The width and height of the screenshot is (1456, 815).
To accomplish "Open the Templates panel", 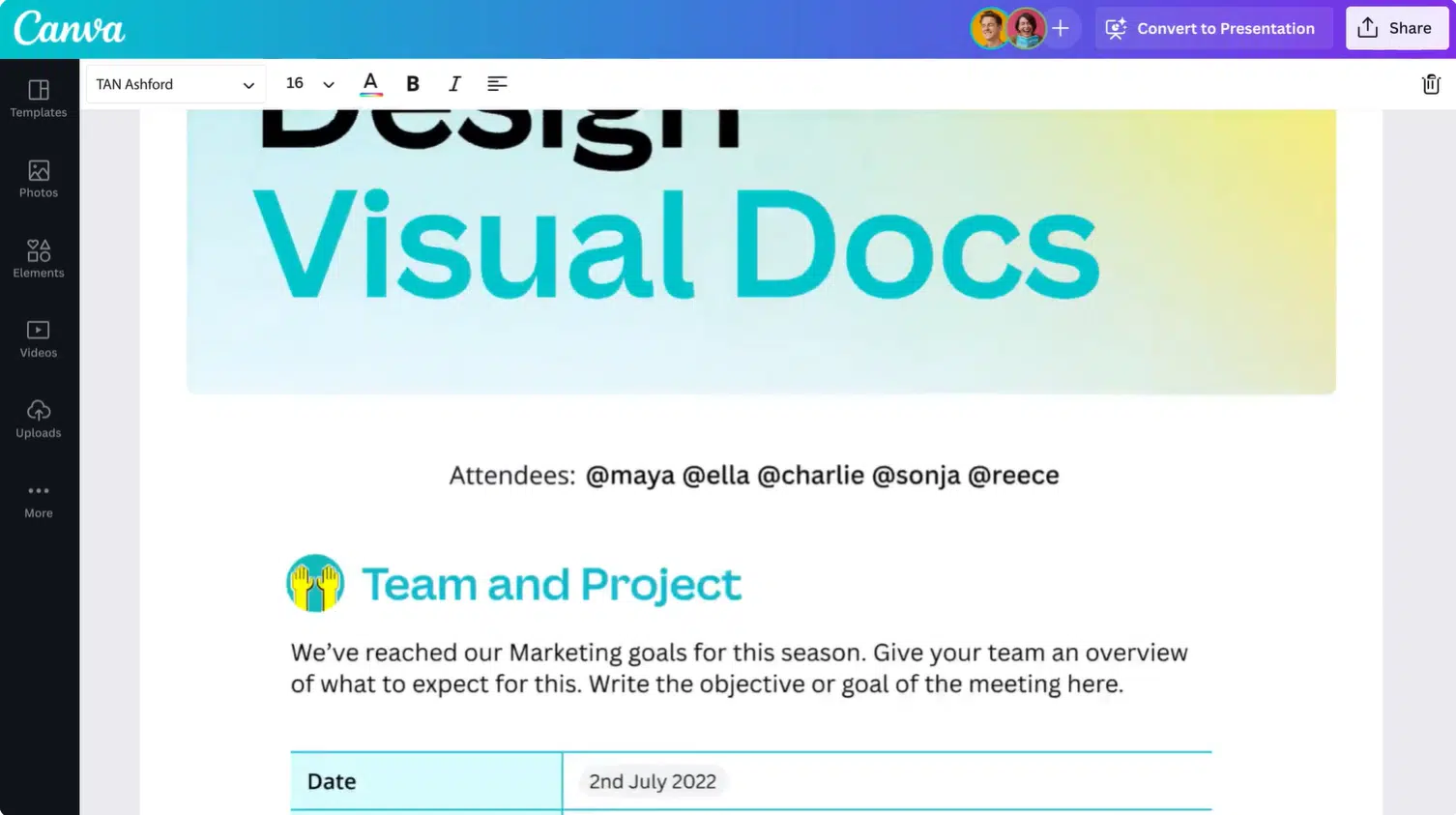I will [x=39, y=99].
